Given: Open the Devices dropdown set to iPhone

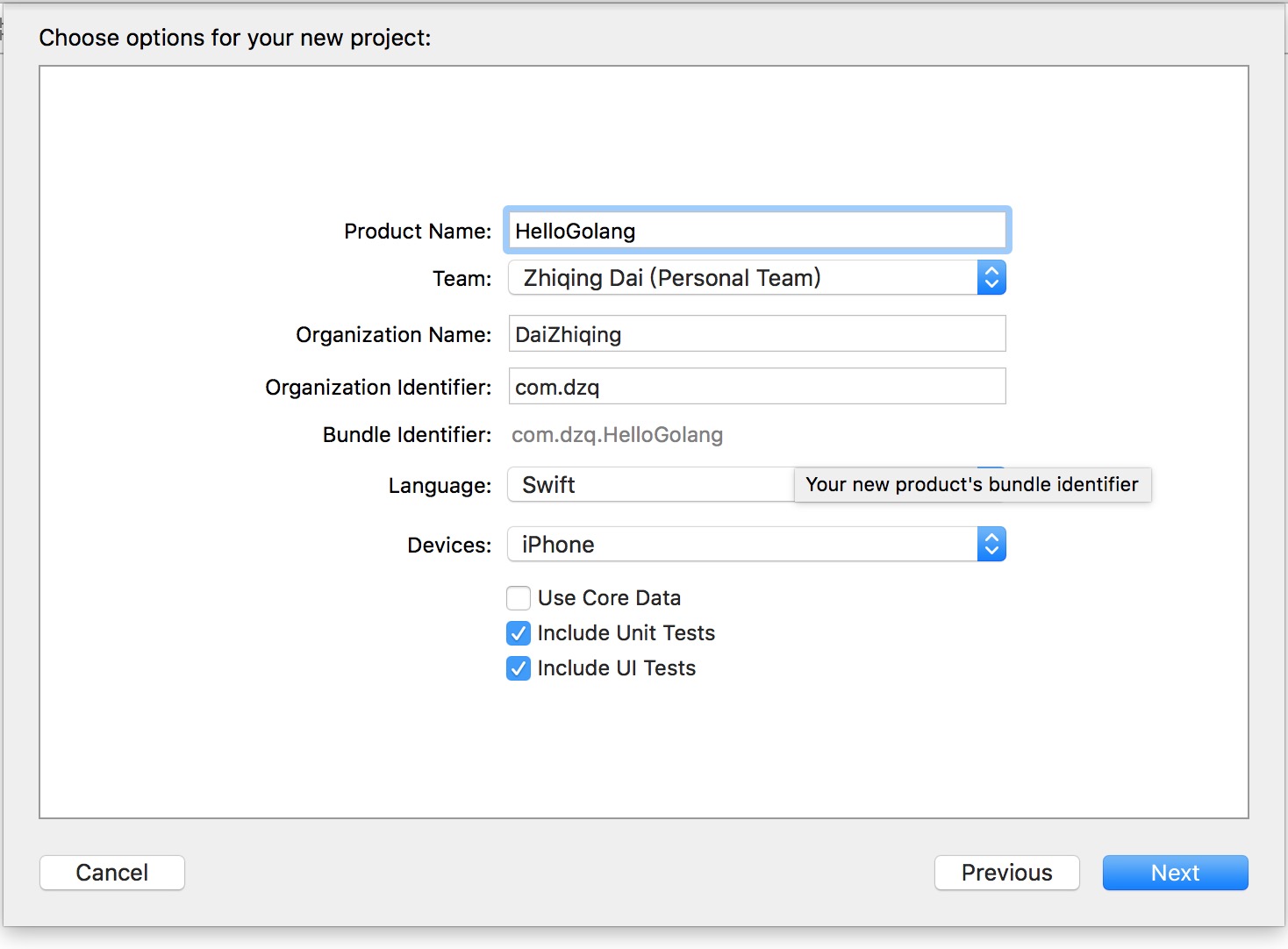Looking at the screenshot, I should tap(757, 545).
